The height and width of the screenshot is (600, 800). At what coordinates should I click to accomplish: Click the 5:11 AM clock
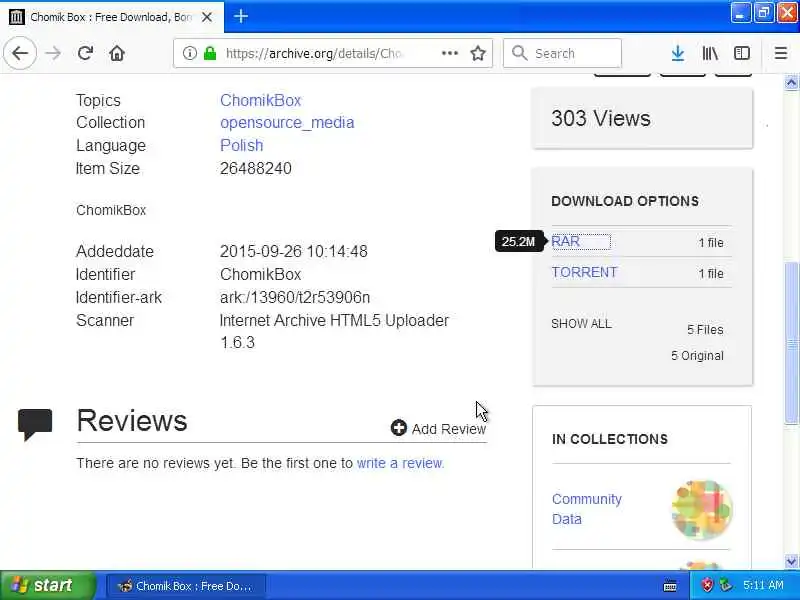[763, 586]
